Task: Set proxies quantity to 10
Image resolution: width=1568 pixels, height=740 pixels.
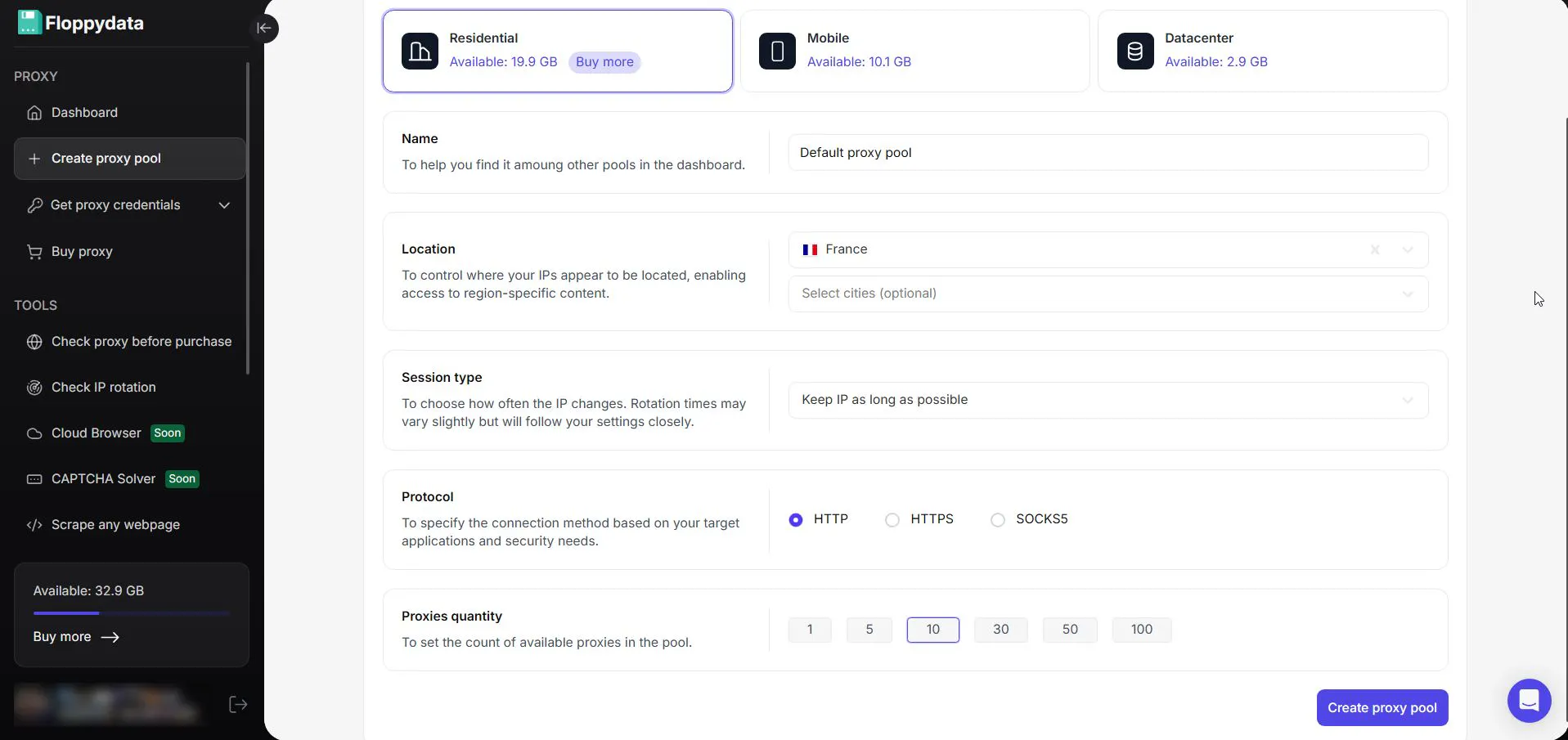Action: 933,630
